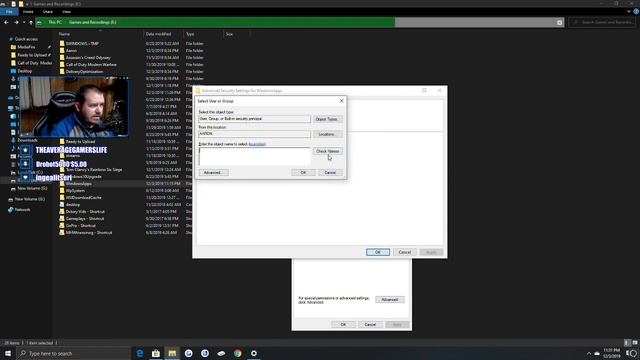Sort by the Name column header
Viewport: 640px width, 360px height.
point(64,34)
